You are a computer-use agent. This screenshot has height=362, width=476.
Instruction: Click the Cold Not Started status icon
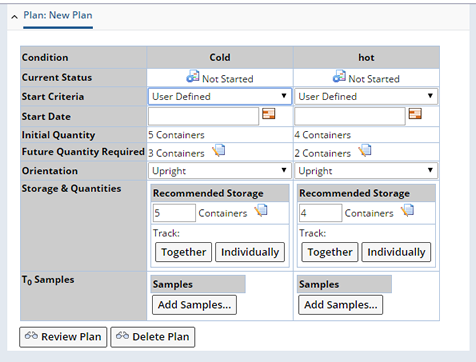click(x=193, y=76)
